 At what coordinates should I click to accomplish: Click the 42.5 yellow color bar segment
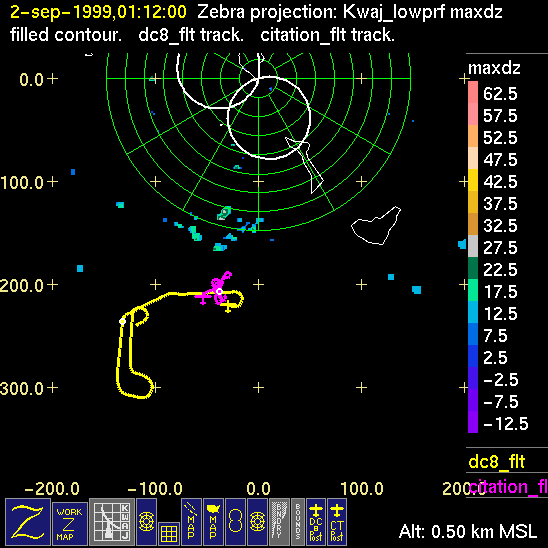(473, 180)
